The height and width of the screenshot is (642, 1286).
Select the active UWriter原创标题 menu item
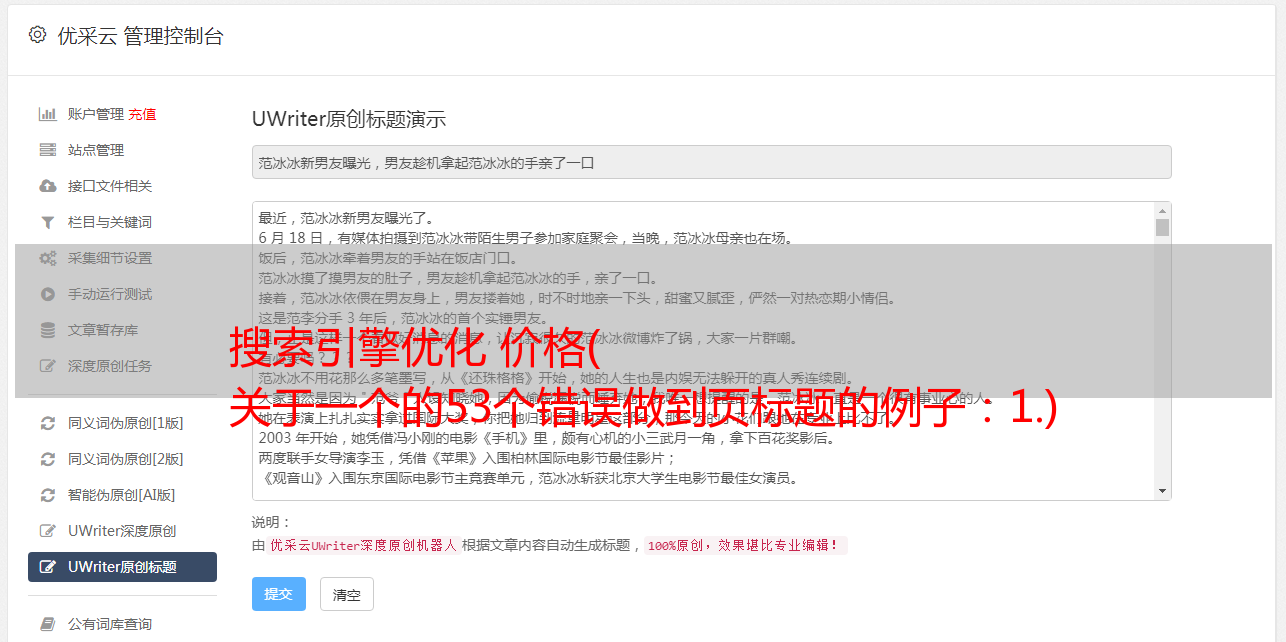122,567
